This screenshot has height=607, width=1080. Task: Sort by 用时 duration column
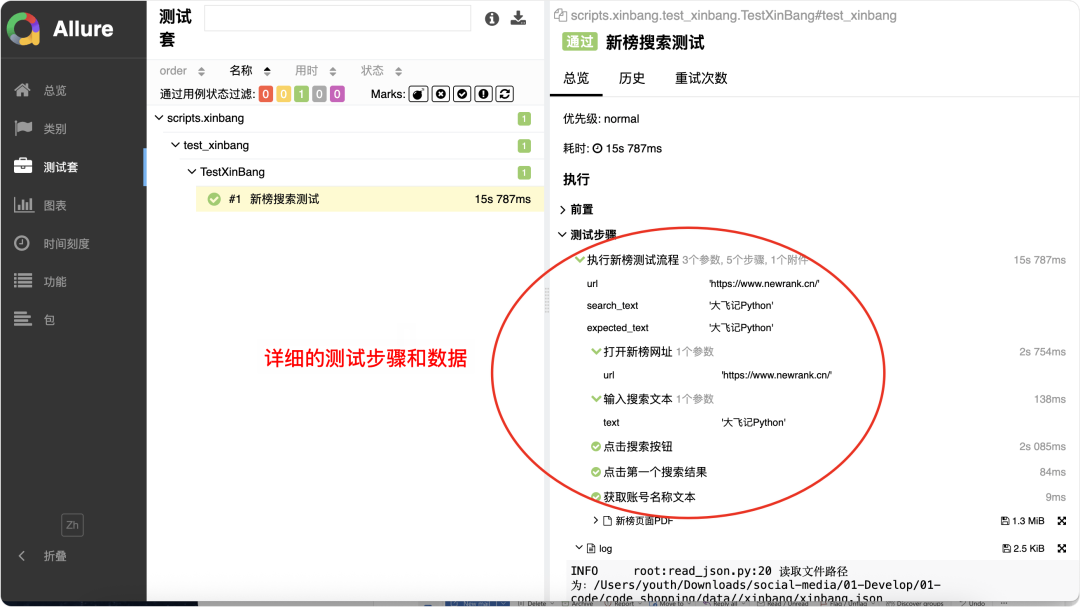pos(315,70)
